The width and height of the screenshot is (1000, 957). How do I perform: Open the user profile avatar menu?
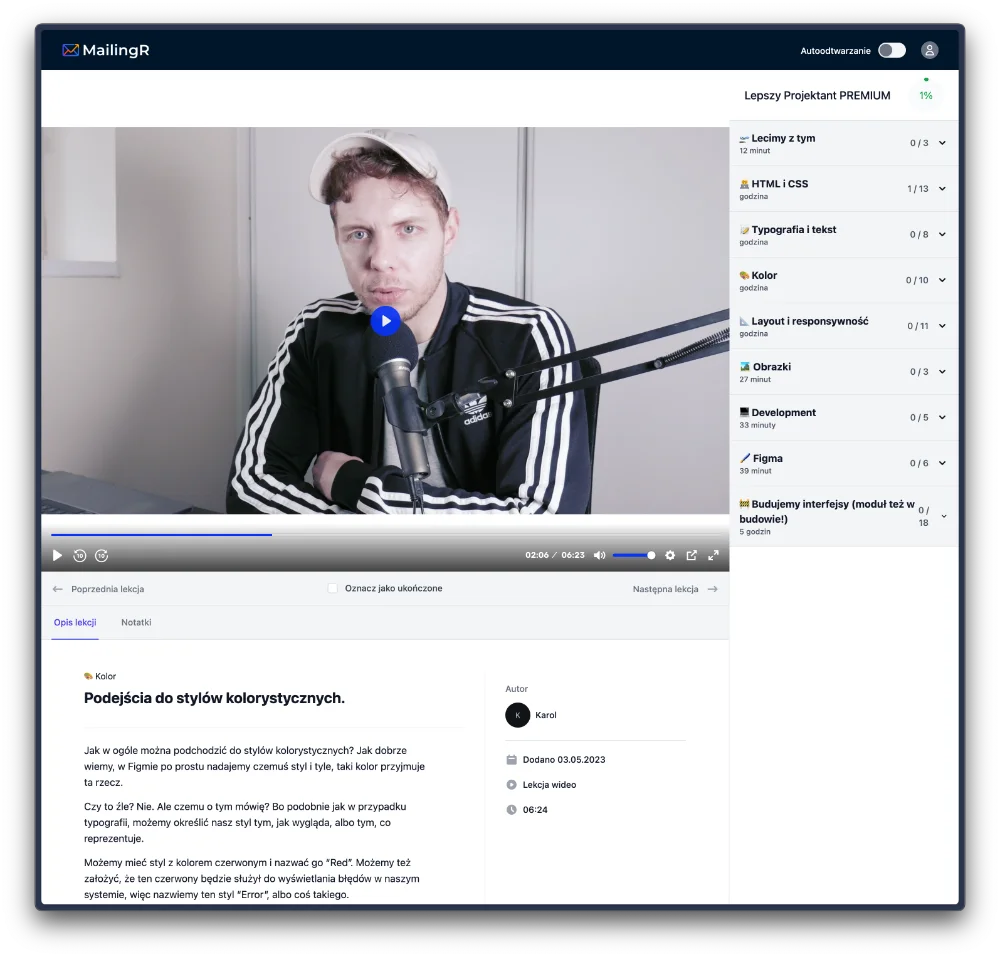tap(930, 50)
